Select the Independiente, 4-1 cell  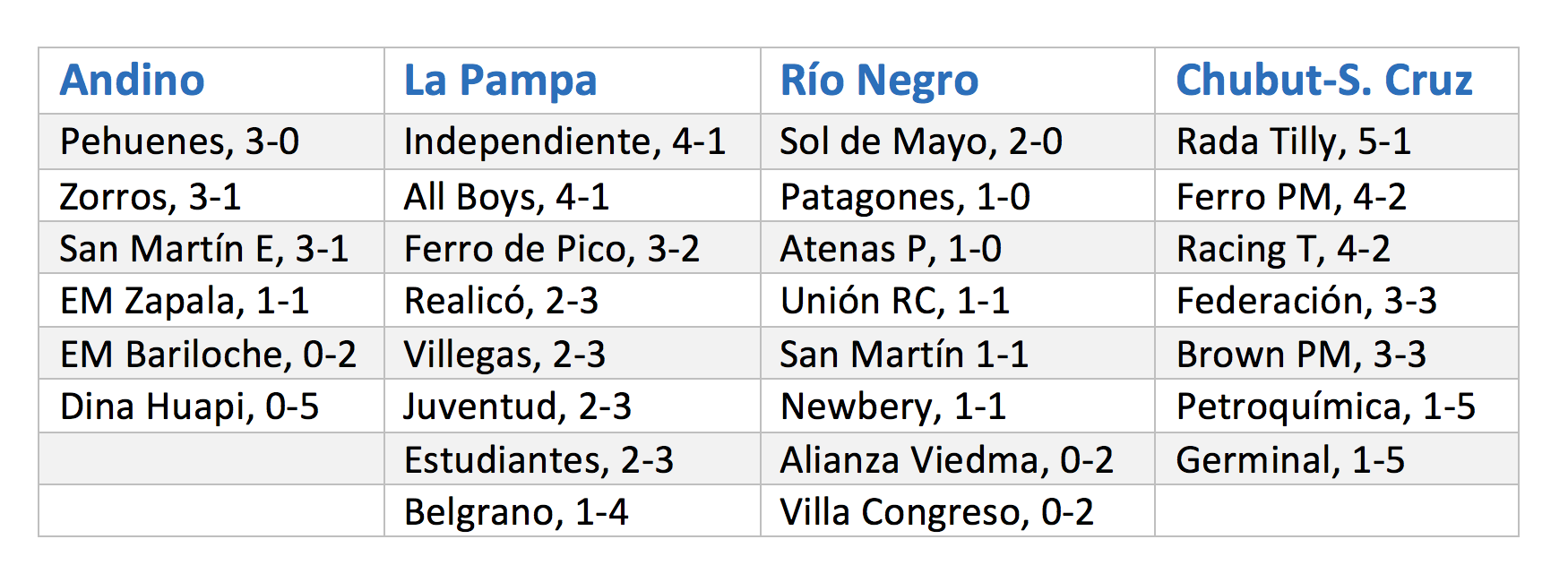click(x=573, y=141)
